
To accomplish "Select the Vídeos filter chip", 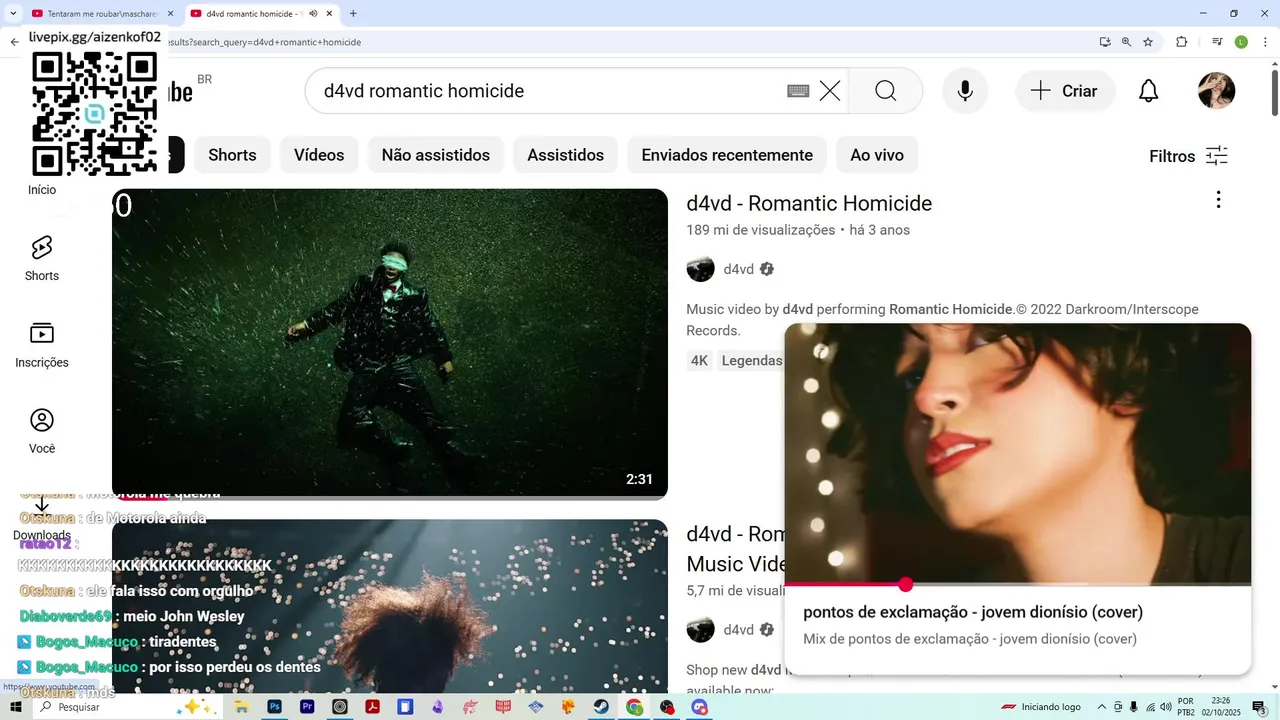I will (319, 155).
